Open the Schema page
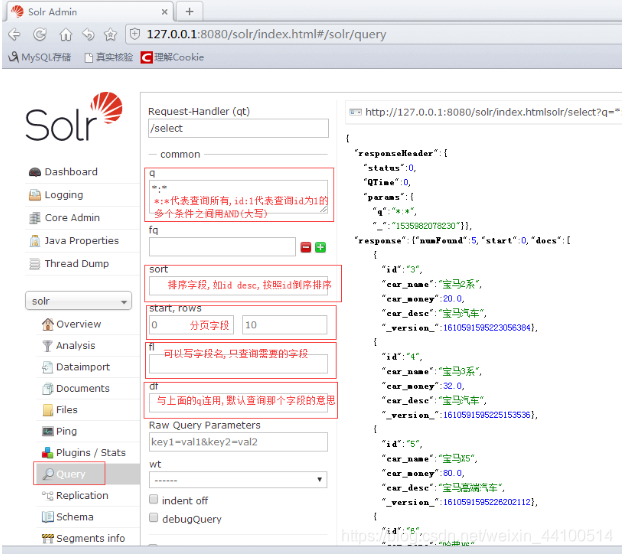Image resolution: width=622 pixels, height=554 pixels. [75, 517]
